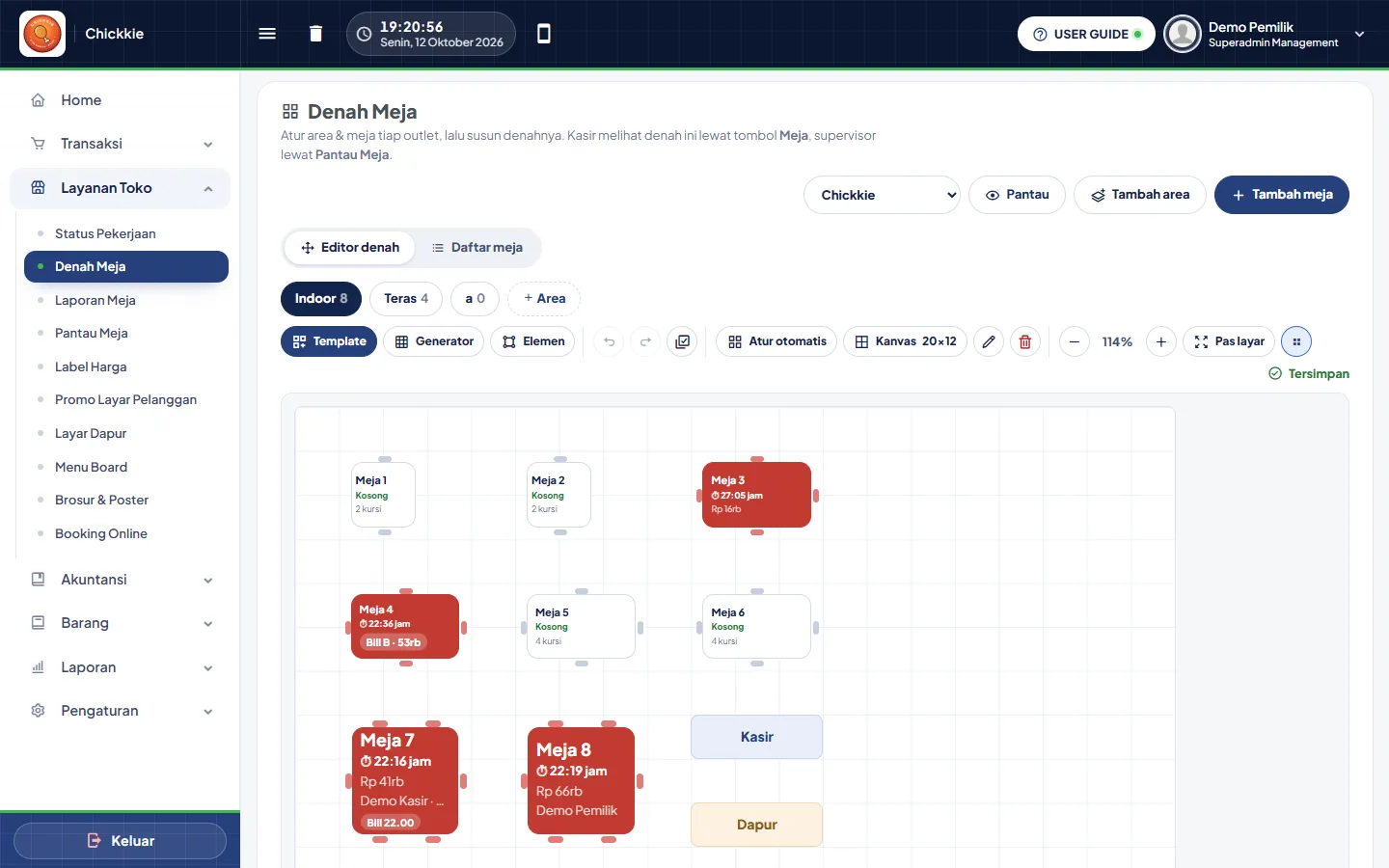The width and height of the screenshot is (1389, 868).
Task: Collapse the Layanan Toko sidebar section
Action: pyautogui.click(x=120, y=188)
